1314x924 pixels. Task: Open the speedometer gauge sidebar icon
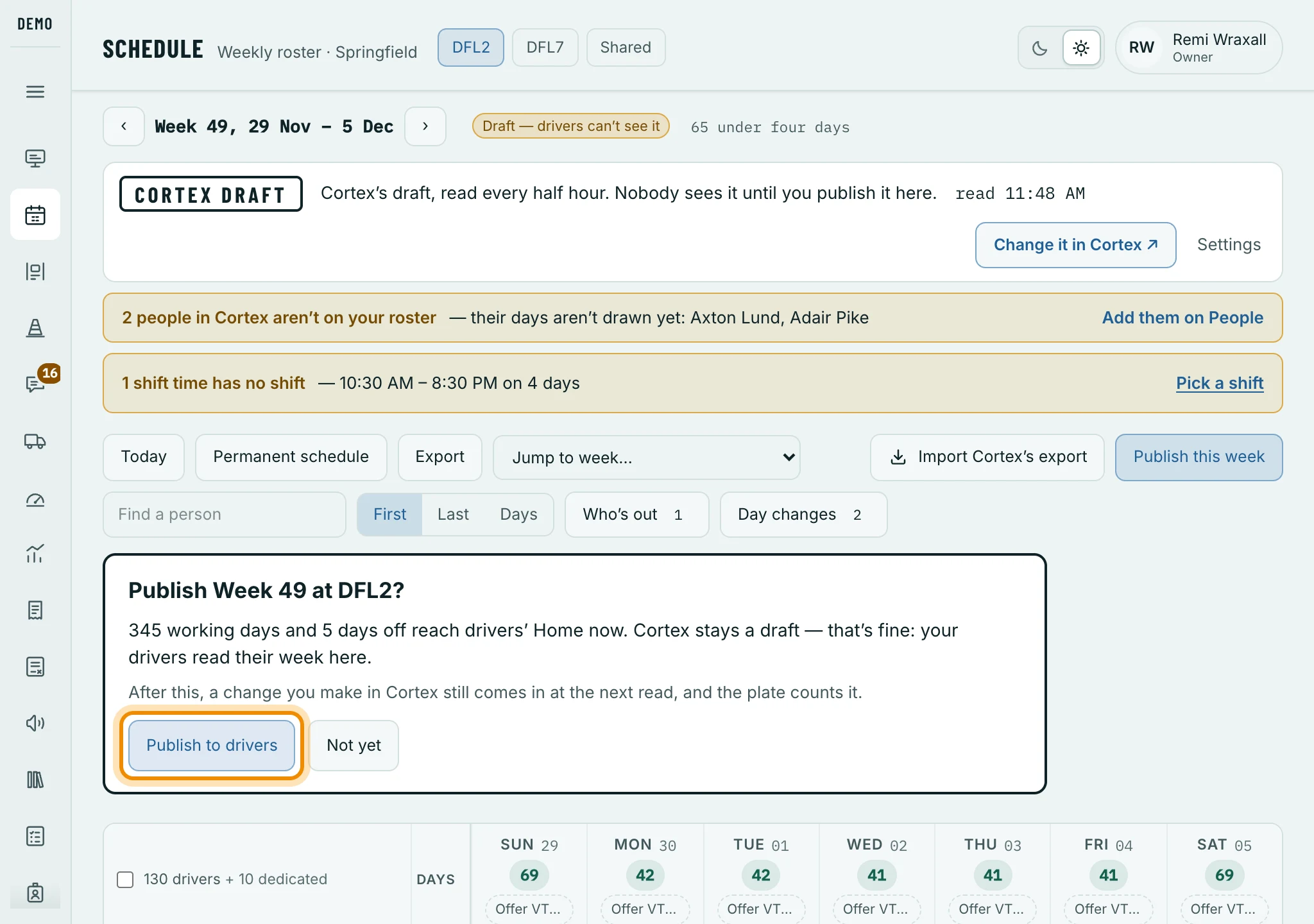tap(35, 499)
